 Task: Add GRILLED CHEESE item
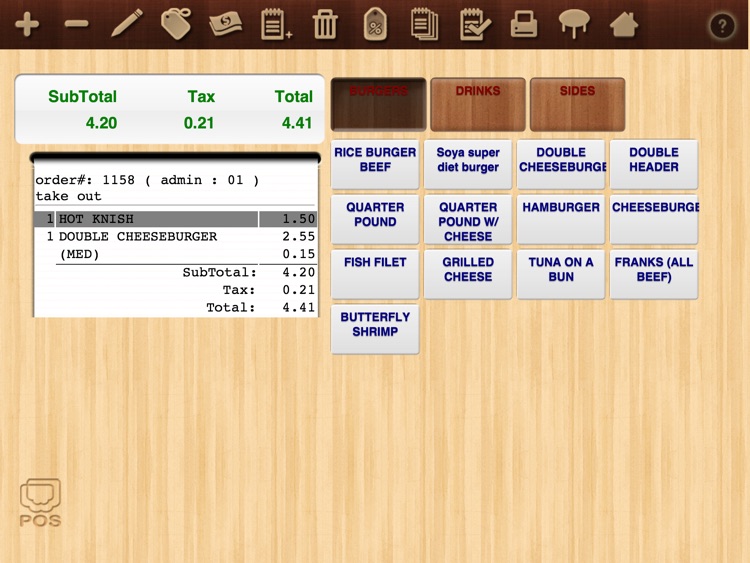coord(468,274)
